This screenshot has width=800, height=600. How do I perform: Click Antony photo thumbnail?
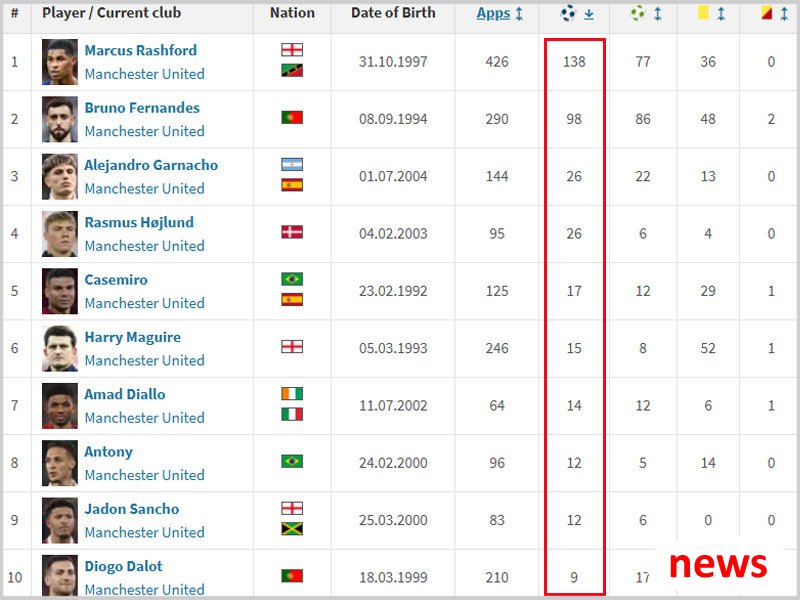pyautogui.click(x=60, y=463)
